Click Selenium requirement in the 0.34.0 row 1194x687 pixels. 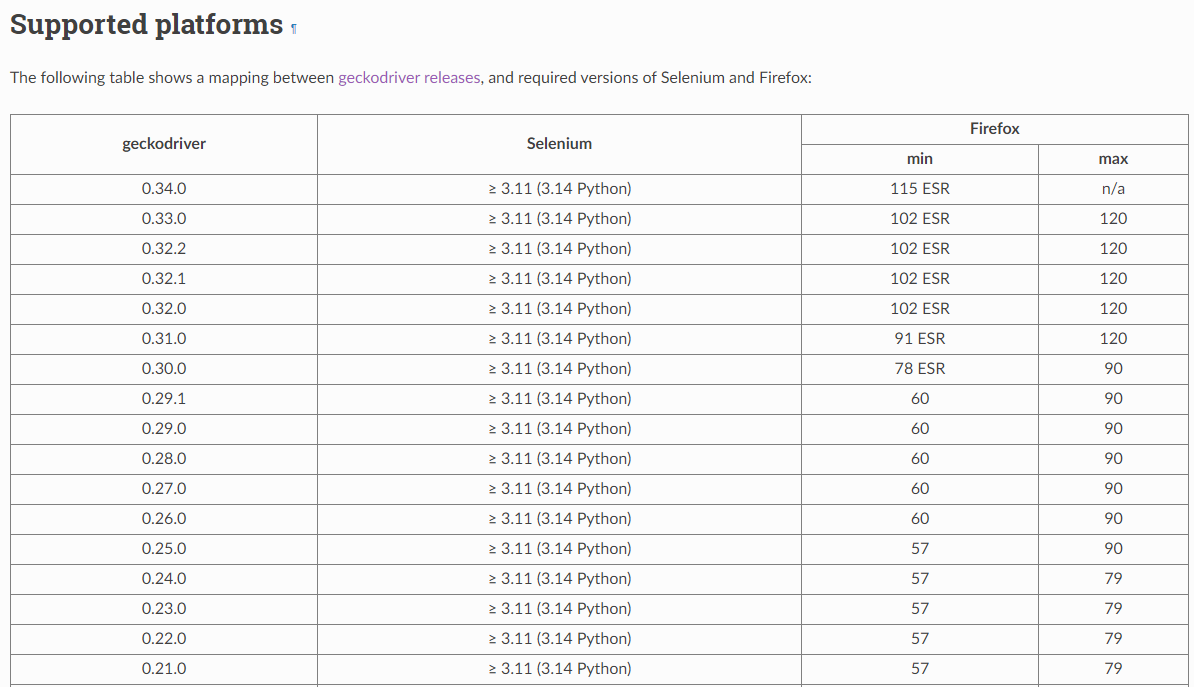560,189
